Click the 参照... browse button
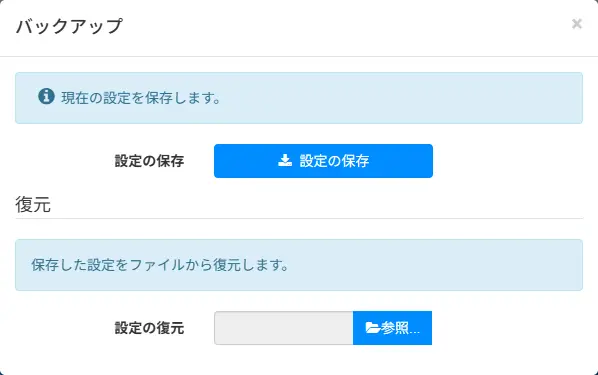 pos(392,328)
